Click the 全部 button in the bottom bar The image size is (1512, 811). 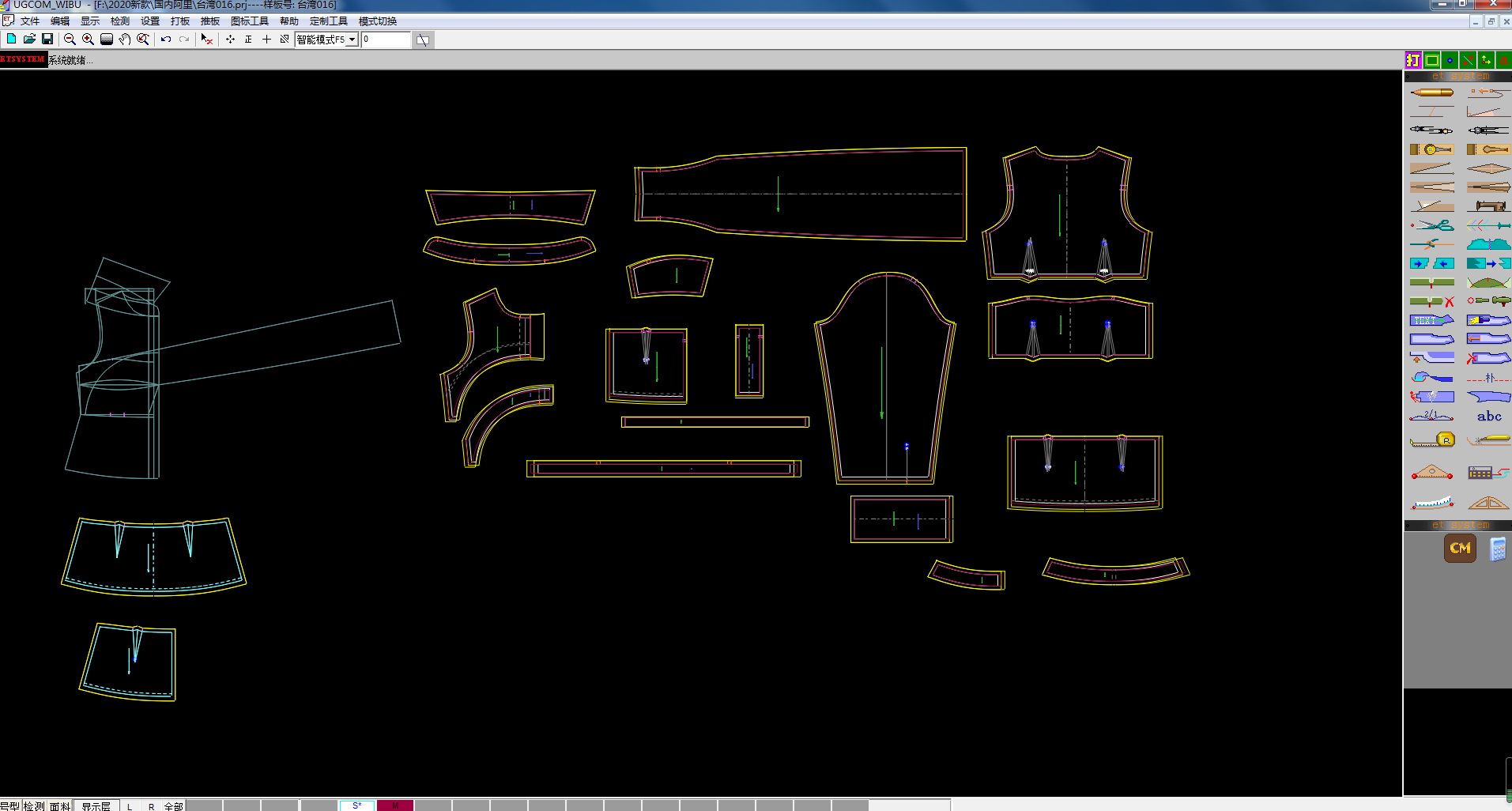pos(173,806)
